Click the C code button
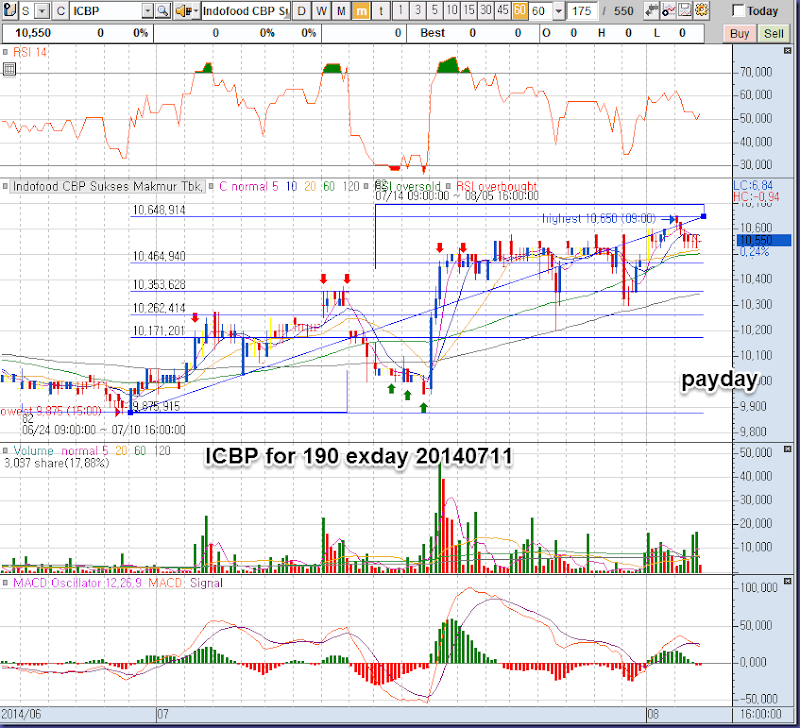This screenshot has height=728, width=800. (61, 11)
